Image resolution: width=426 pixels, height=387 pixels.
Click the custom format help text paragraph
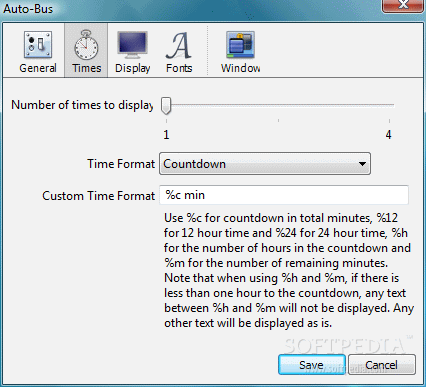289,270
